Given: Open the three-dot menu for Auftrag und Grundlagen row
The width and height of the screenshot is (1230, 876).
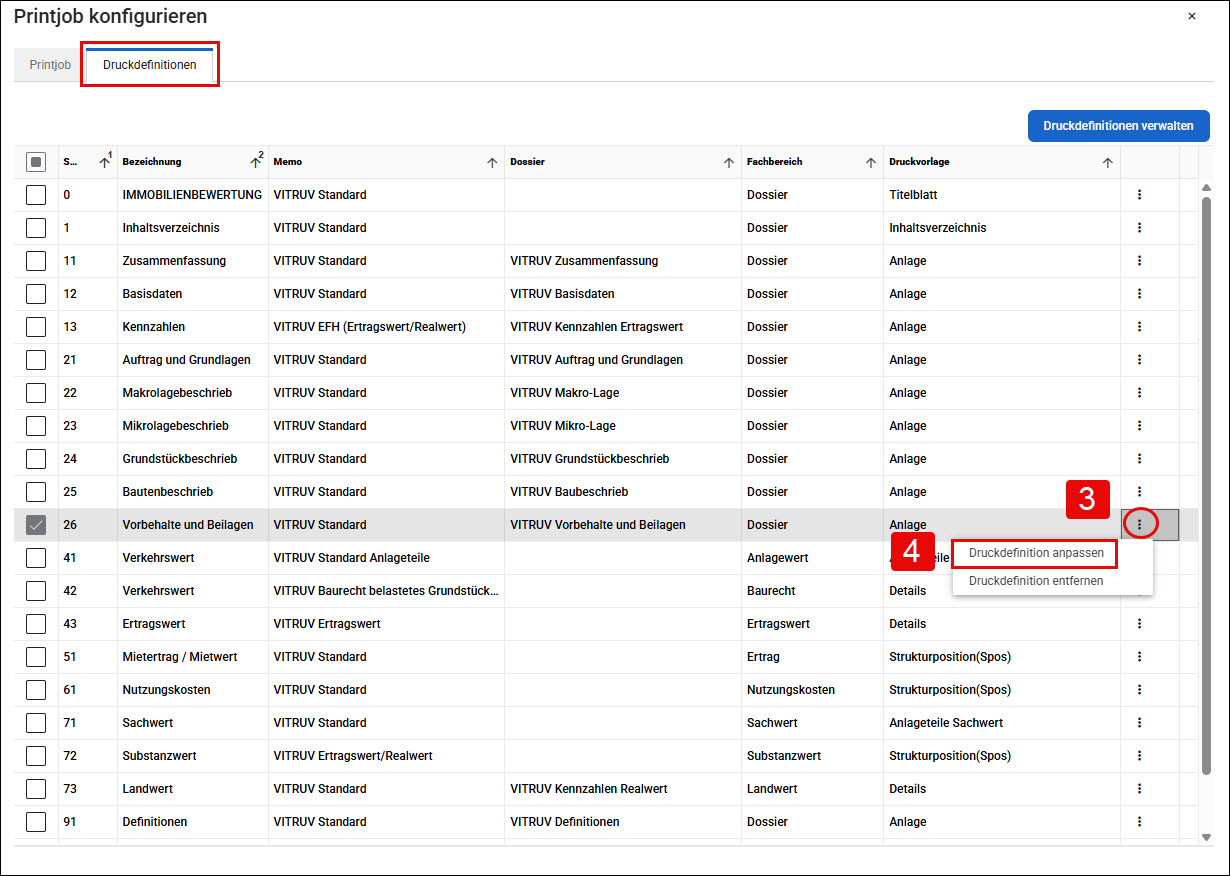Looking at the screenshot, I should tap(1139, 360).
